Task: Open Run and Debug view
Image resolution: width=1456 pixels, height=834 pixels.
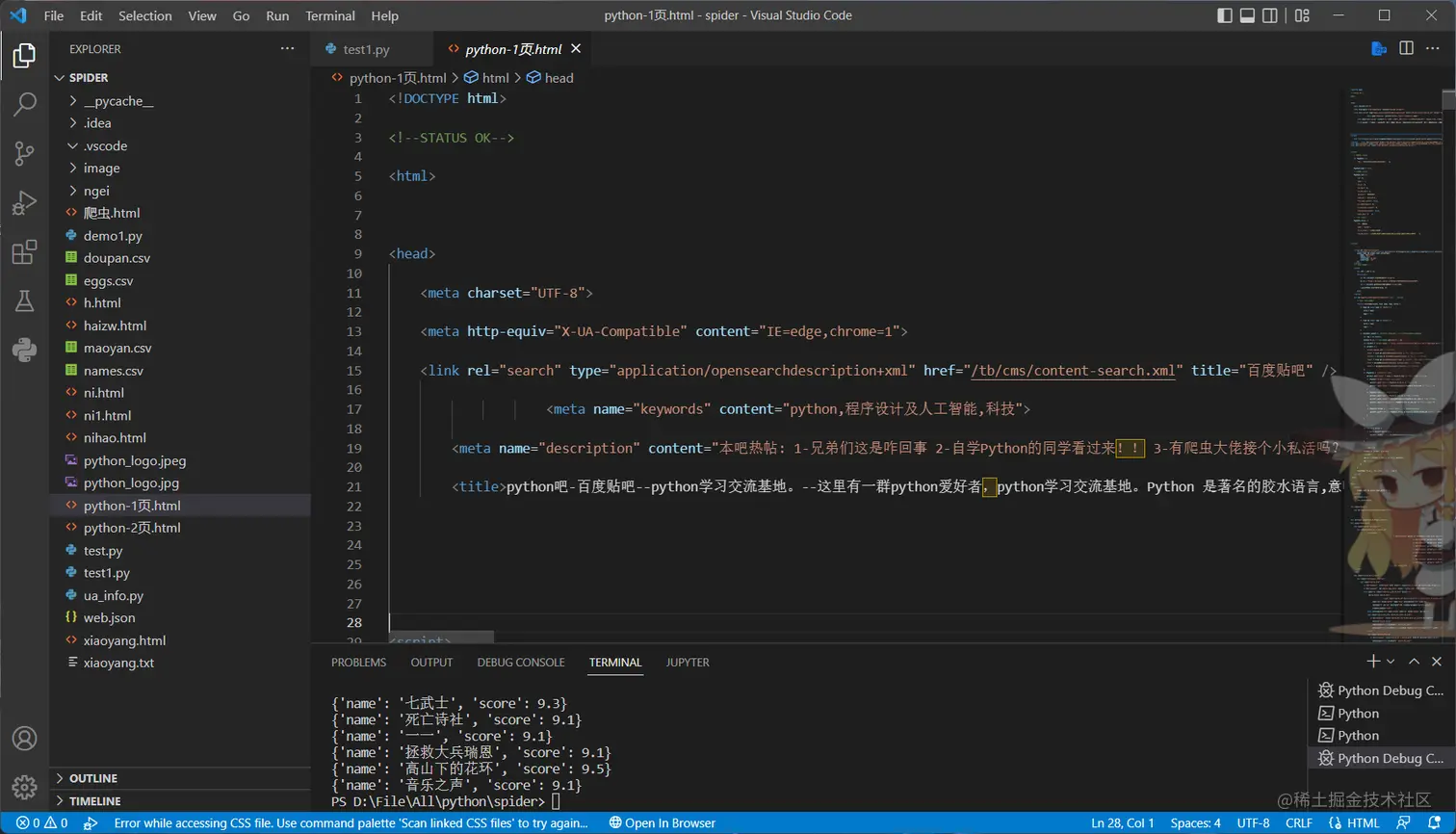Action: [x=24, y=203]
